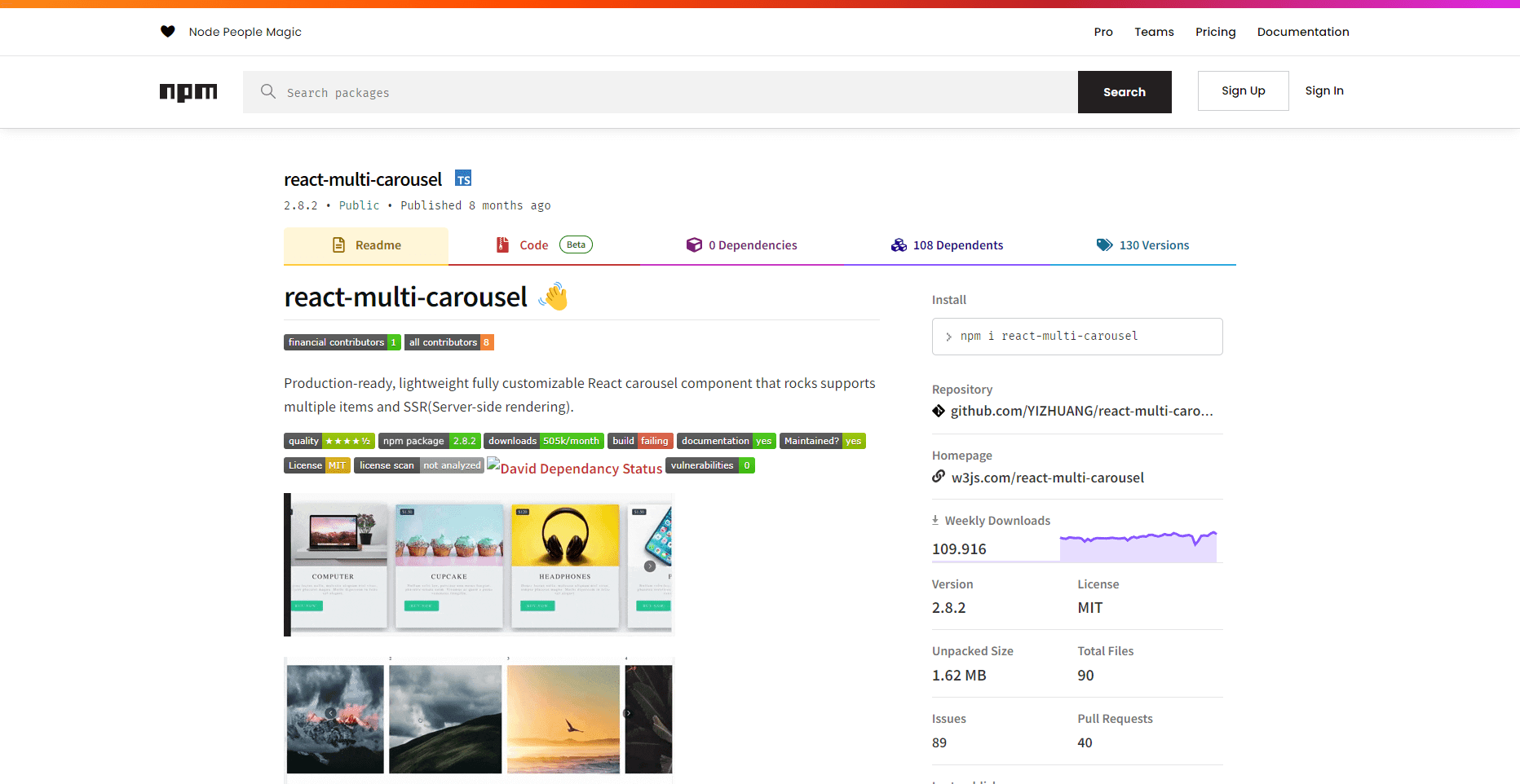The image size is (1520, 784).
Task: Click the build failing badge
Action: tap(640, 441)
